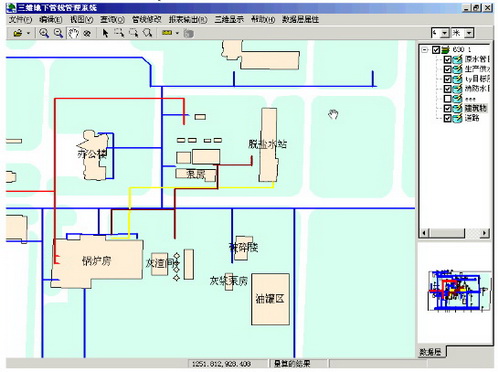The image size is (498, 372).
Task: Select the zoom in magnifier tool
Action: pyautogui.click(x=44, y=33)
